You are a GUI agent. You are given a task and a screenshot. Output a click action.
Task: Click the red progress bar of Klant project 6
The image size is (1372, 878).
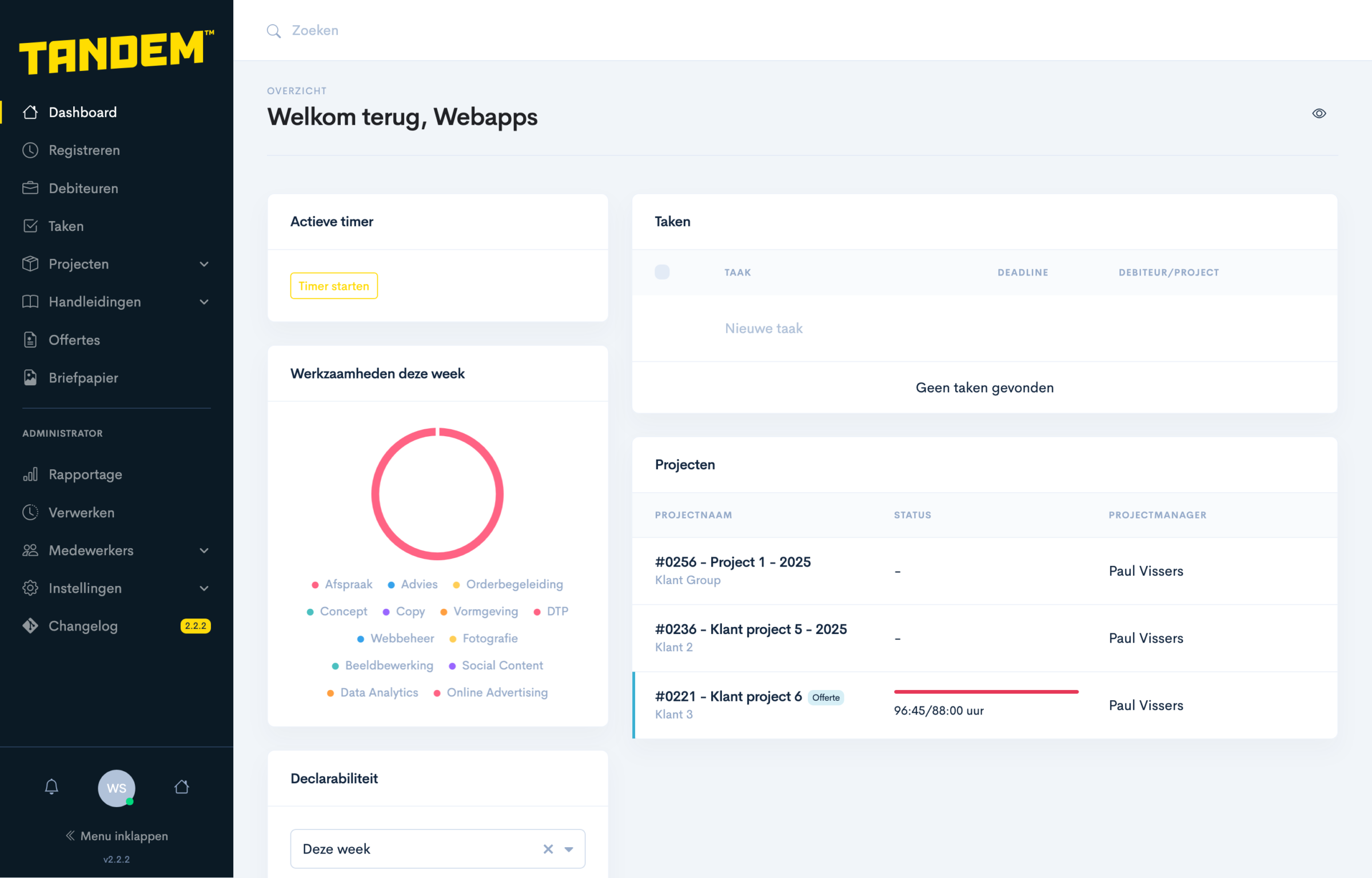[x=986, y=692]
